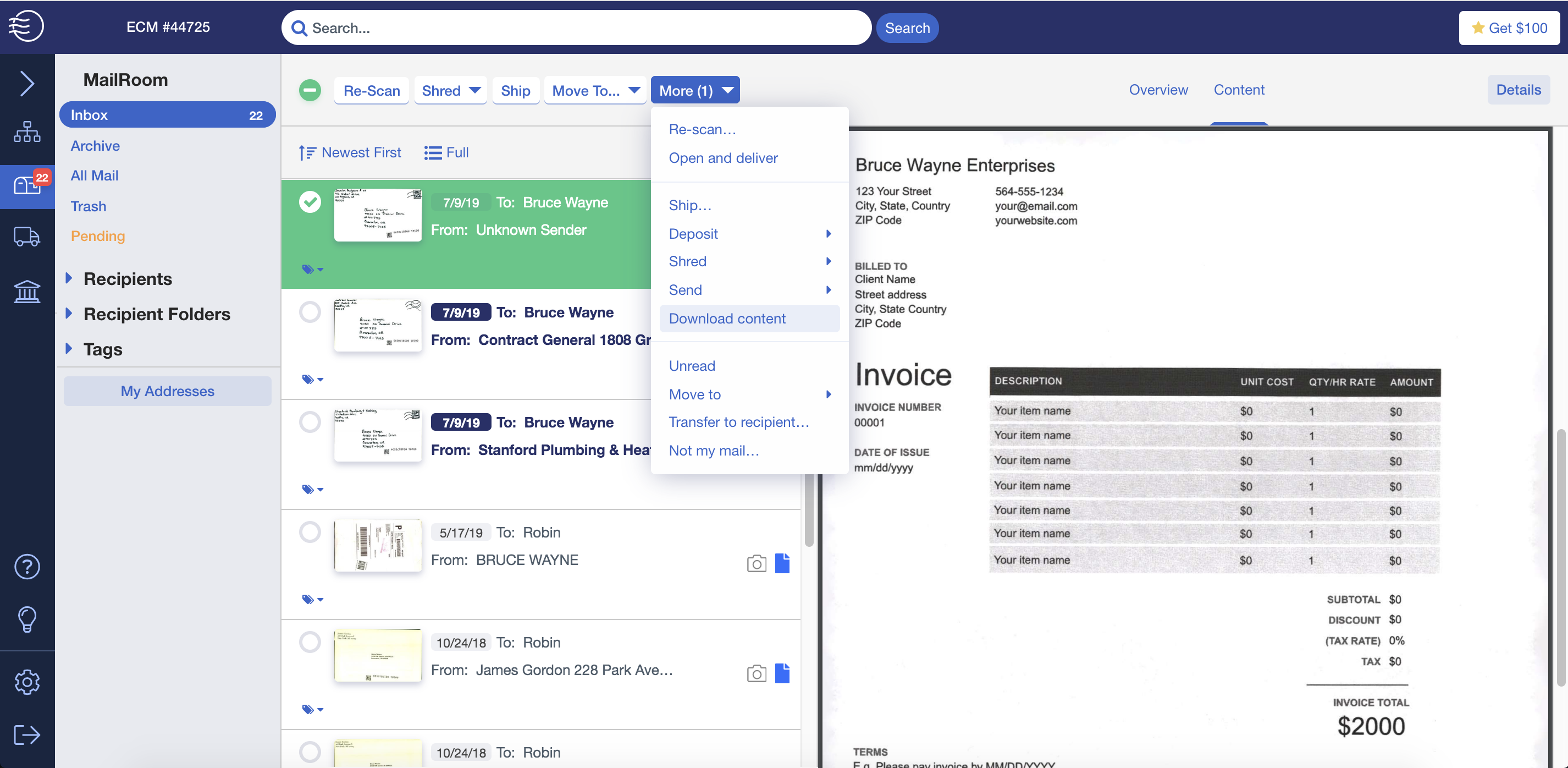The image size is (1568, 768).
Task: Open tag menu on Stanford Plumbing mail
Action: pyautogui.click(x=312, y=489)
